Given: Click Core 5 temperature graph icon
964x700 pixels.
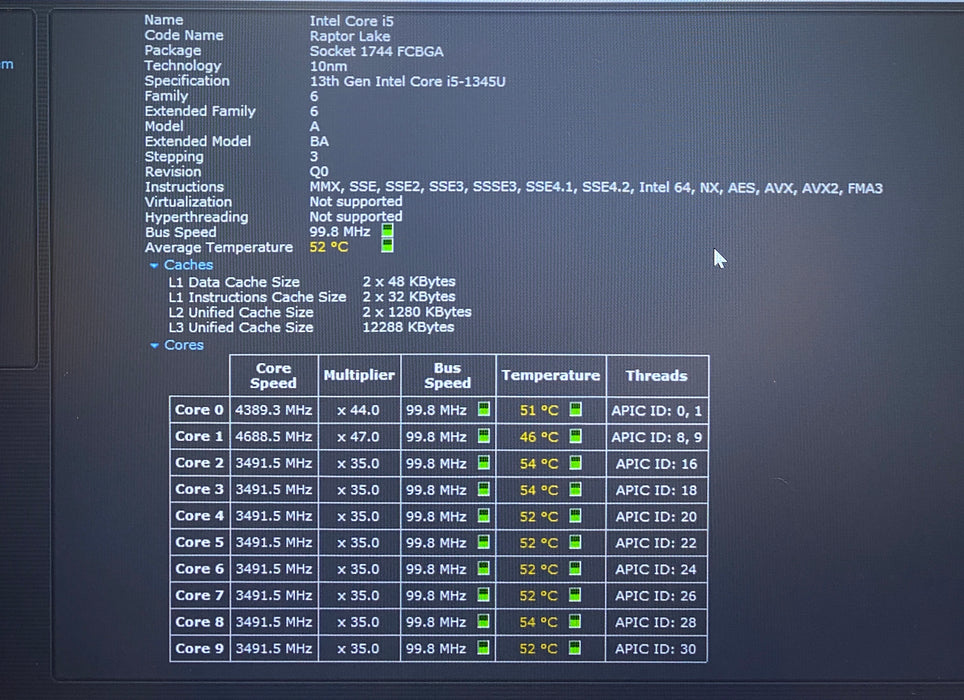Looking at the screenshot, I should coord(575,542).
